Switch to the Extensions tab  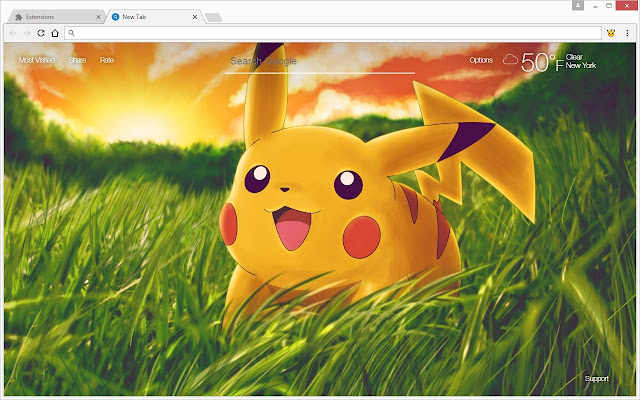tap(55, 17)
